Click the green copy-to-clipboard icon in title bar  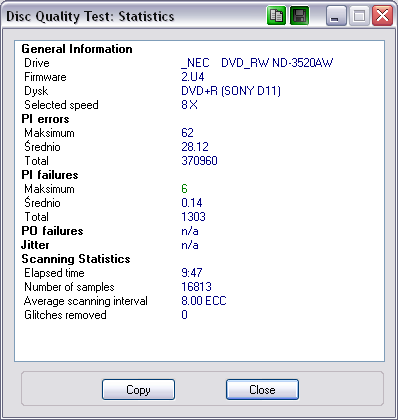[x=276, y=16]
